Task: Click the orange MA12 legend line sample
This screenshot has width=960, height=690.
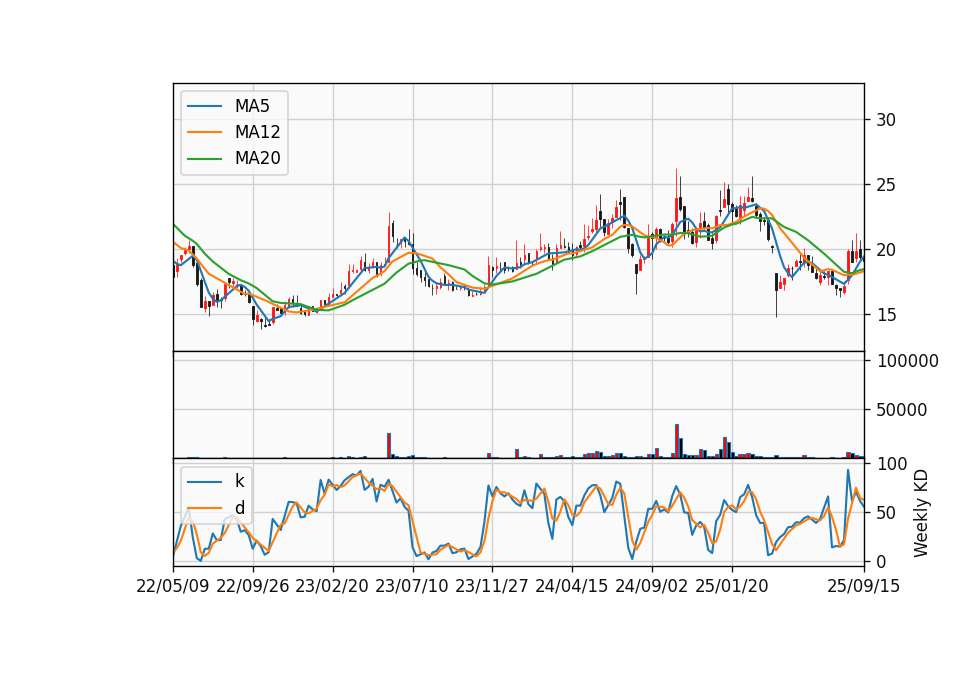Action: click(204, 132)
